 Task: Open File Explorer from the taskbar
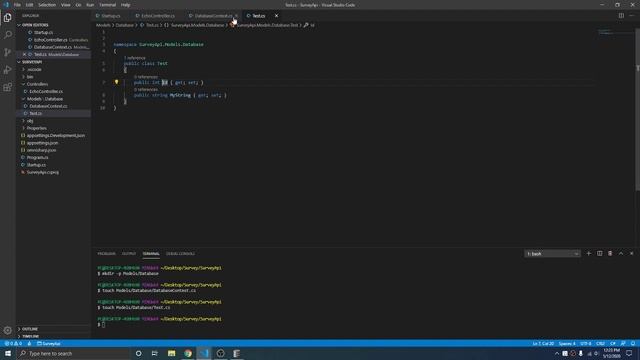coord(171,353)
